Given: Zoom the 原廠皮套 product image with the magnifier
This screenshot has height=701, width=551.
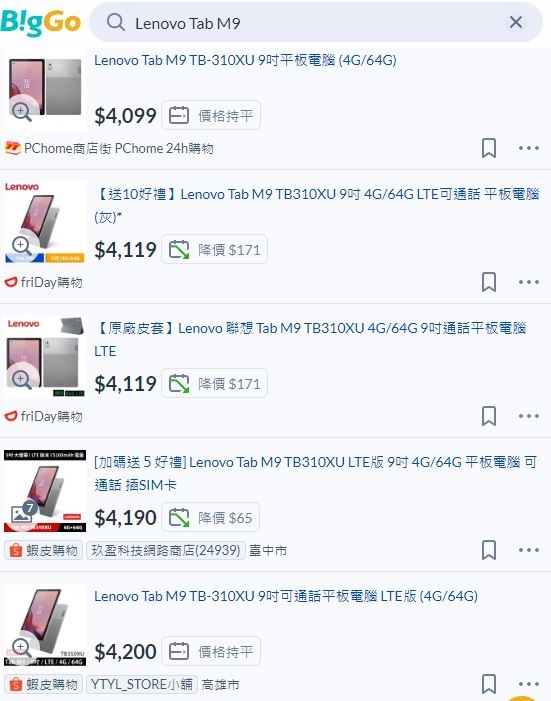Looking at the screenshot, I should pos(21,380).
